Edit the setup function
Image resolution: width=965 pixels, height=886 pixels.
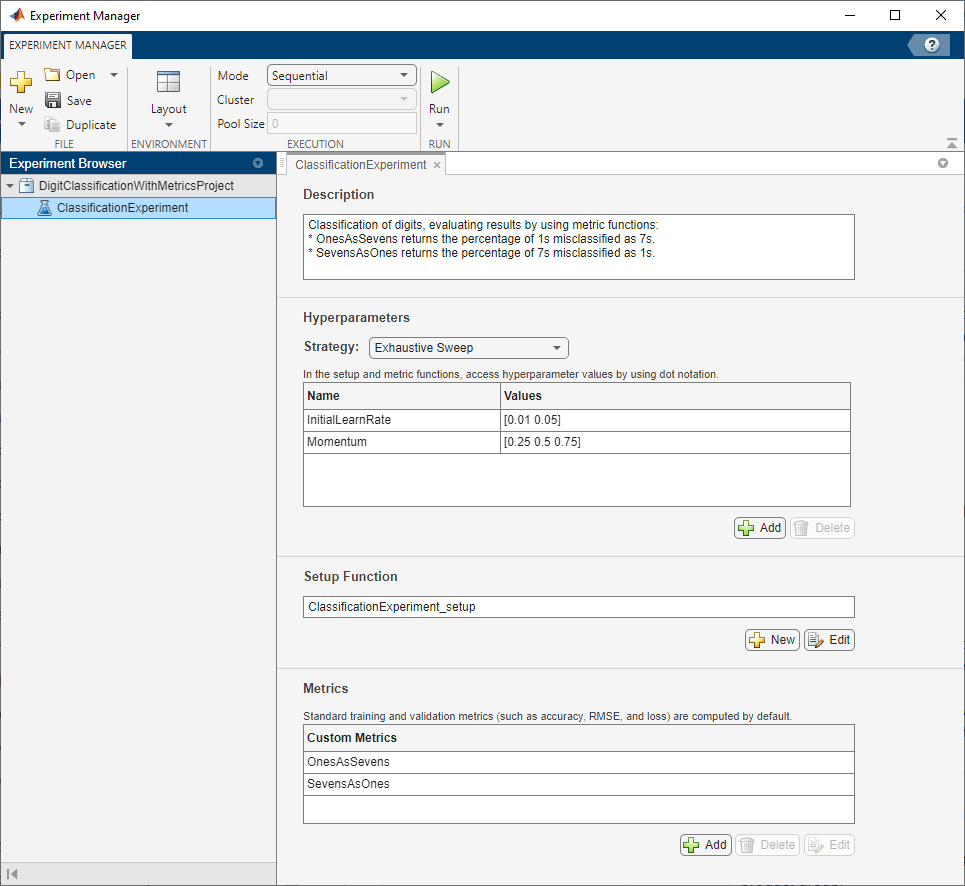click(829, 640)
